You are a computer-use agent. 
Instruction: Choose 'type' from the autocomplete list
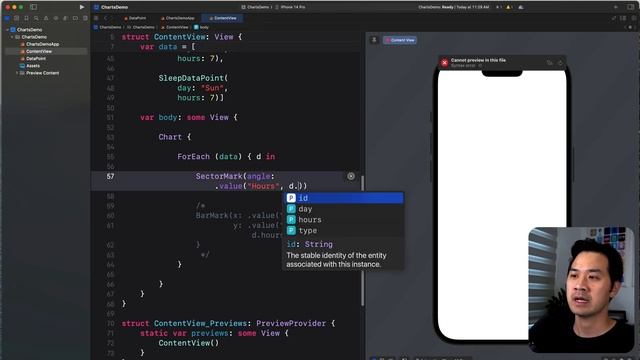click(344, 231)
